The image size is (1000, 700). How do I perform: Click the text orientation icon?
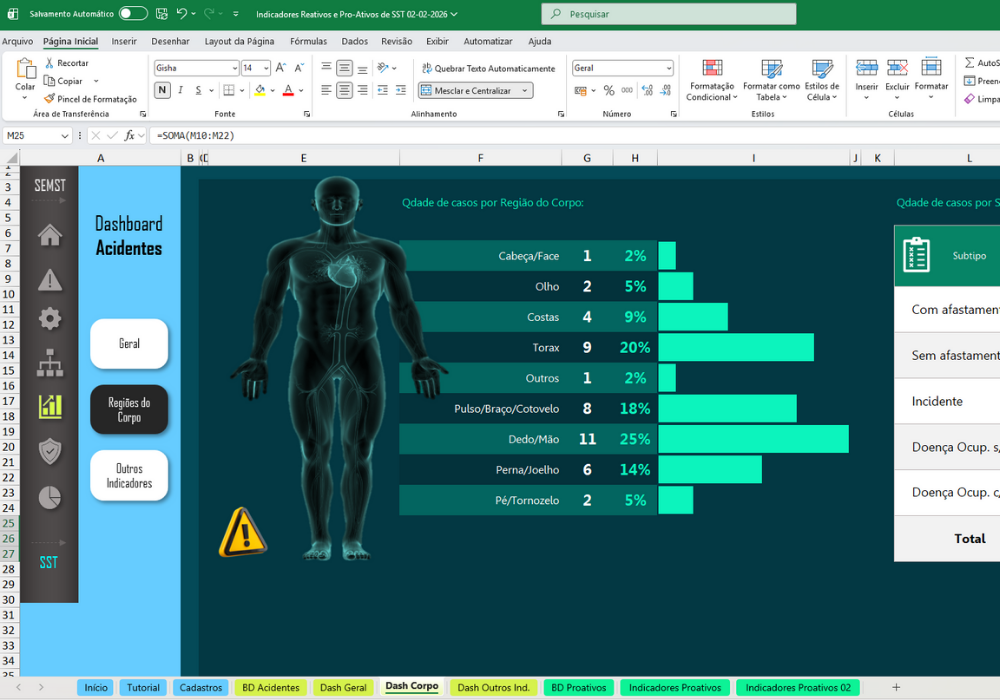point(383,68)
